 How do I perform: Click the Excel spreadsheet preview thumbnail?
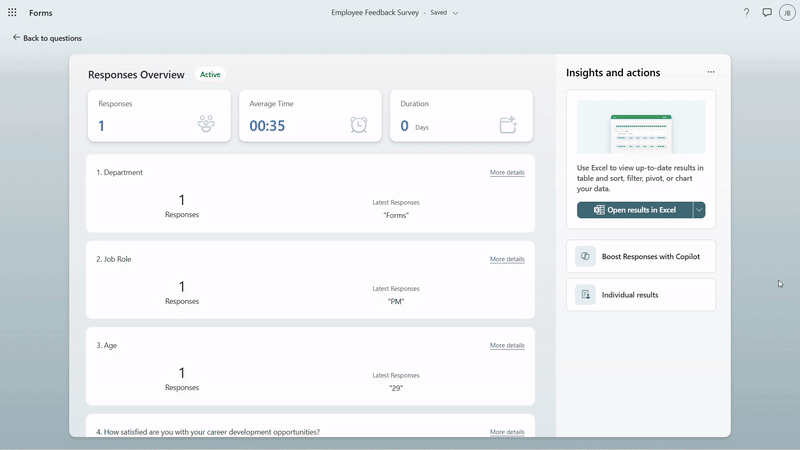coord(641,127)
